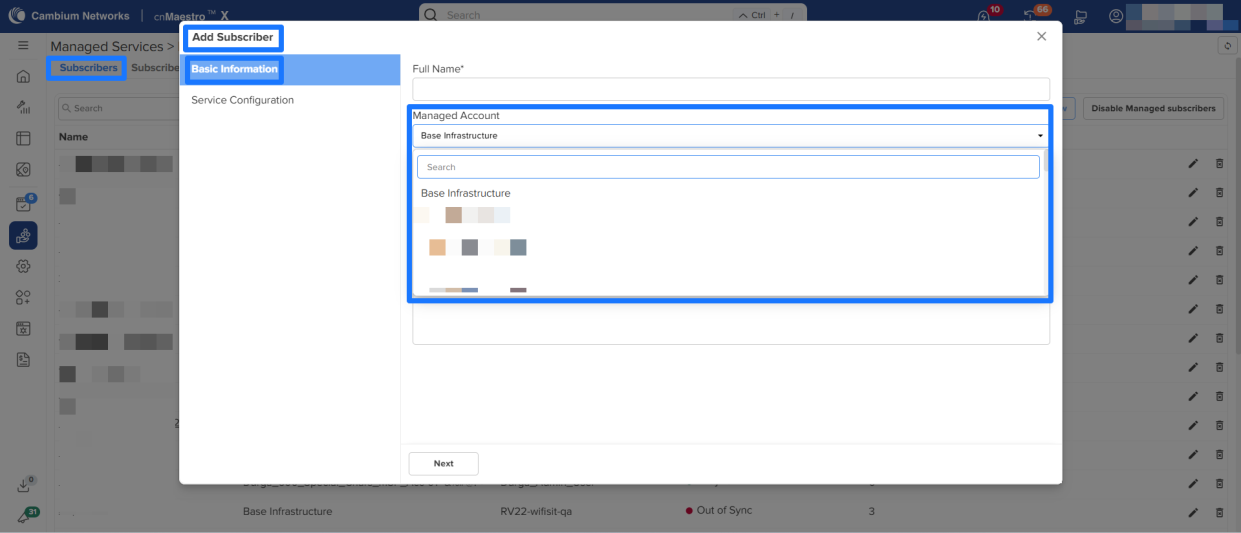Viewport: 1241px width, 533px height.
Task: Click the Full Name input field
Action: point(730,89)
